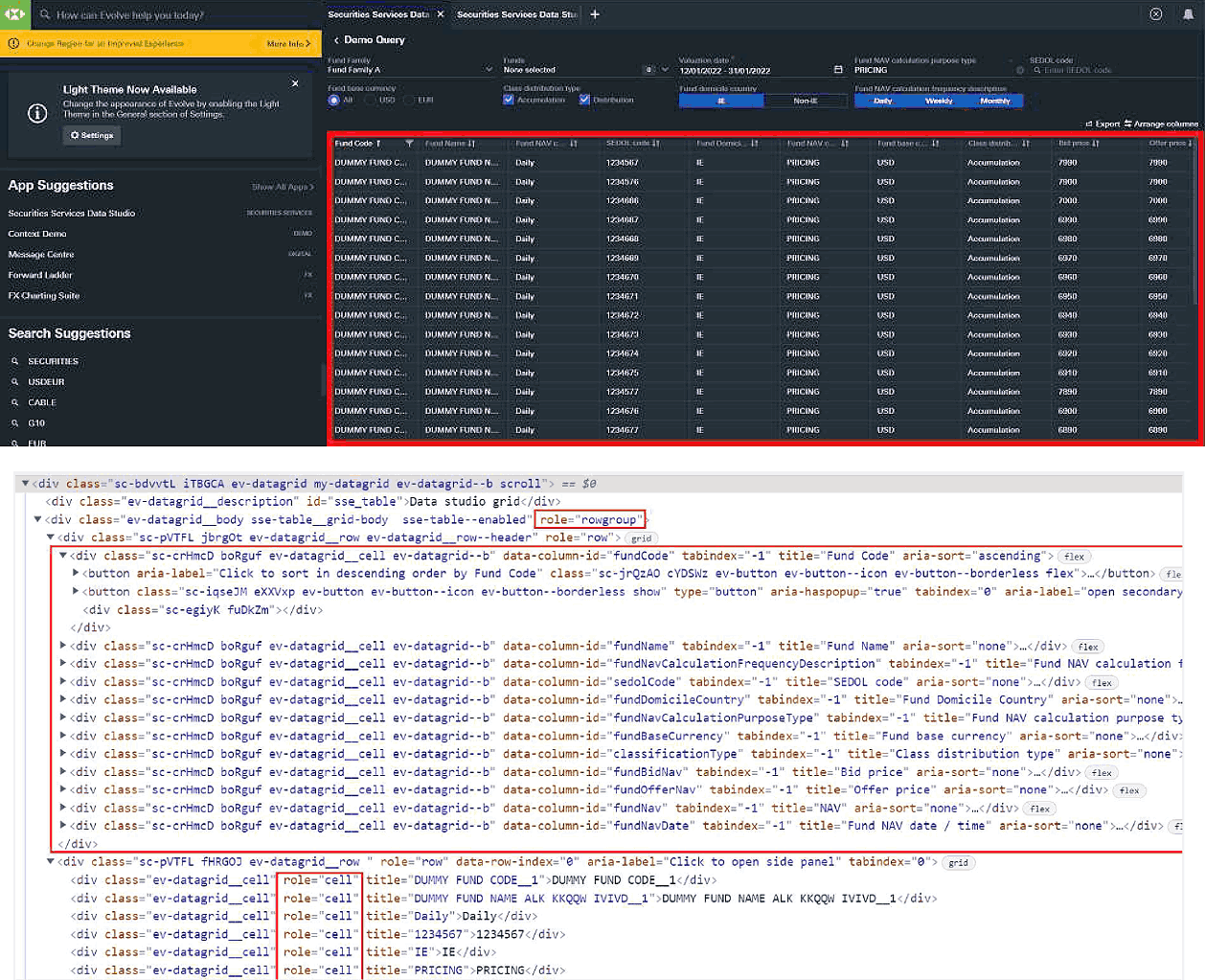Expand the sedolCode cell node in DevTools
Image resolution: width=1205 pixels, height=980 pixels.
point(63,682)
